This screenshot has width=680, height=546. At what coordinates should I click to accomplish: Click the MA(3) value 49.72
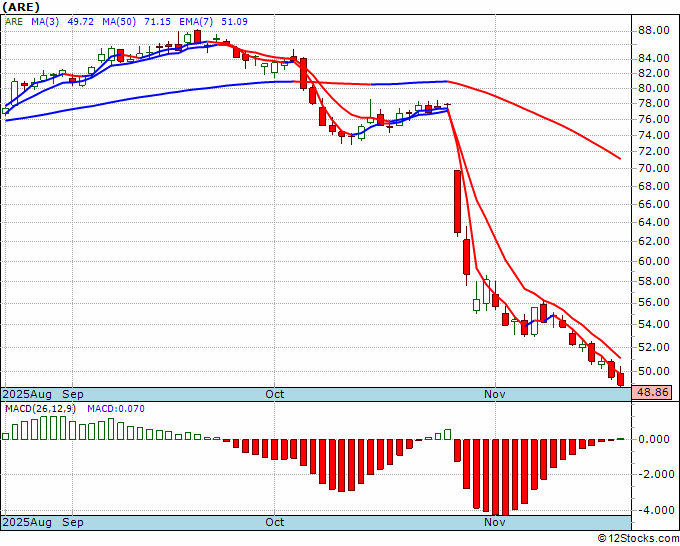[x=81, y=22]
